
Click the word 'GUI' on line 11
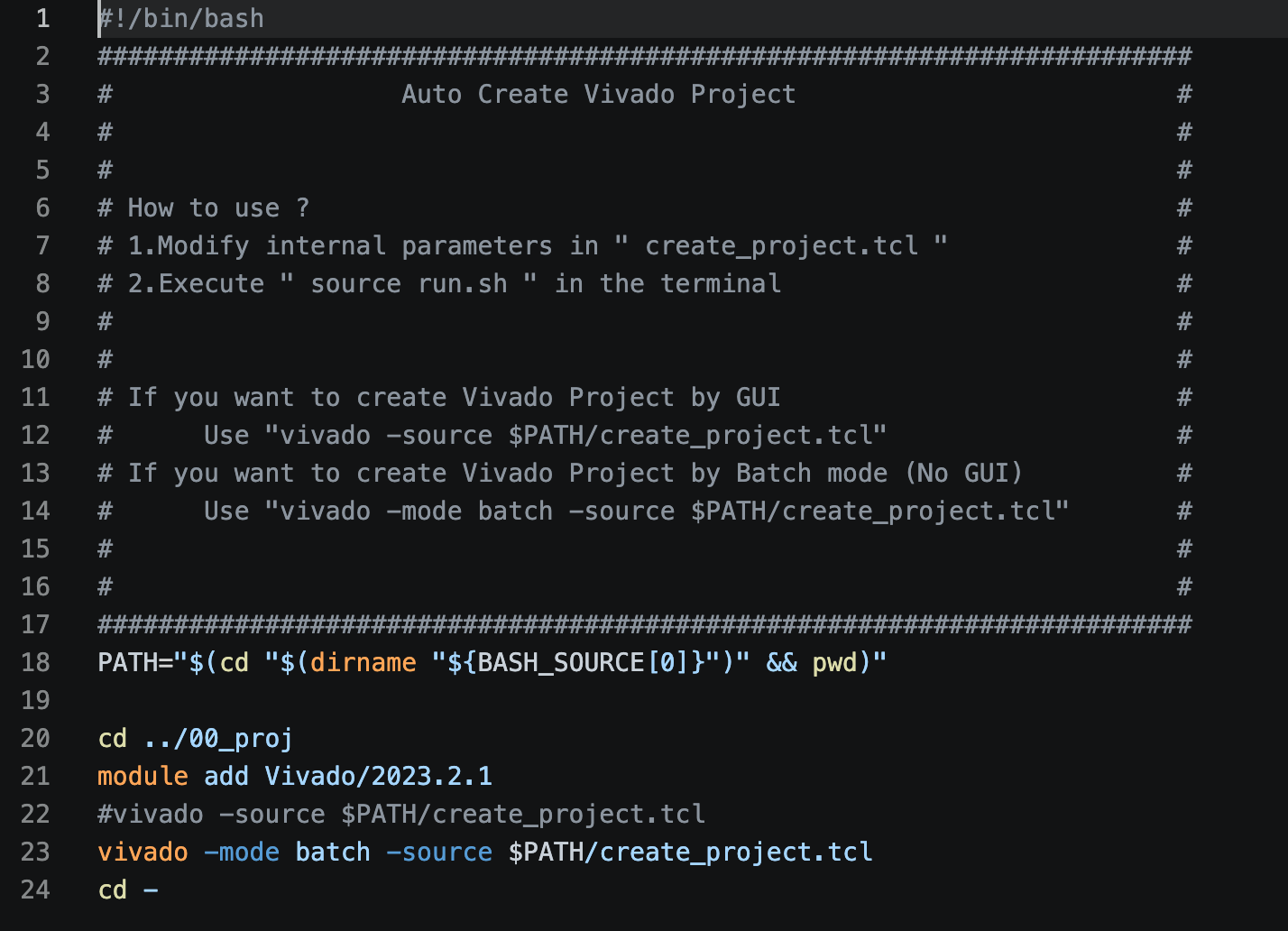click(x=759, y=397)
